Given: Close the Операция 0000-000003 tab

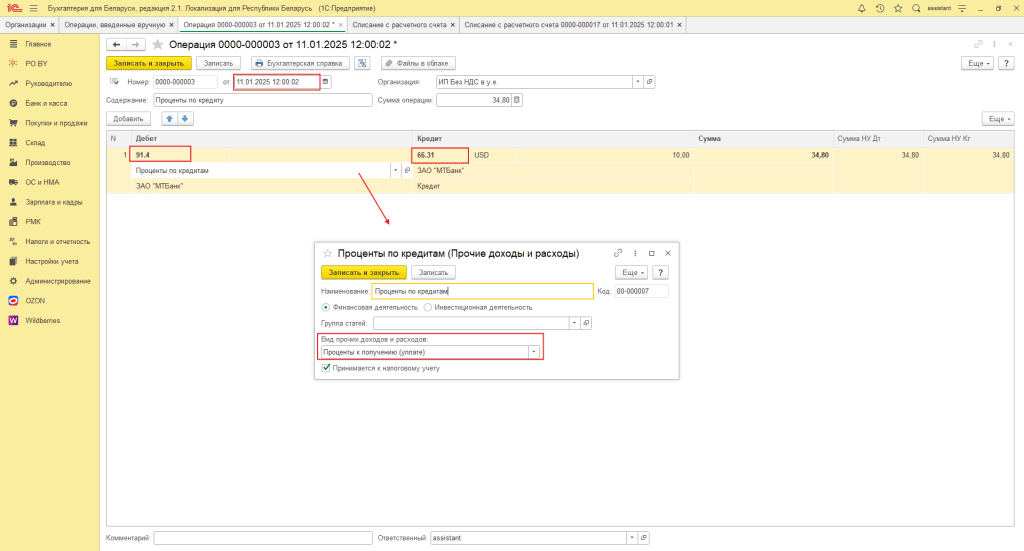Looking at the screenshot, I should click(x=341, y=25).
